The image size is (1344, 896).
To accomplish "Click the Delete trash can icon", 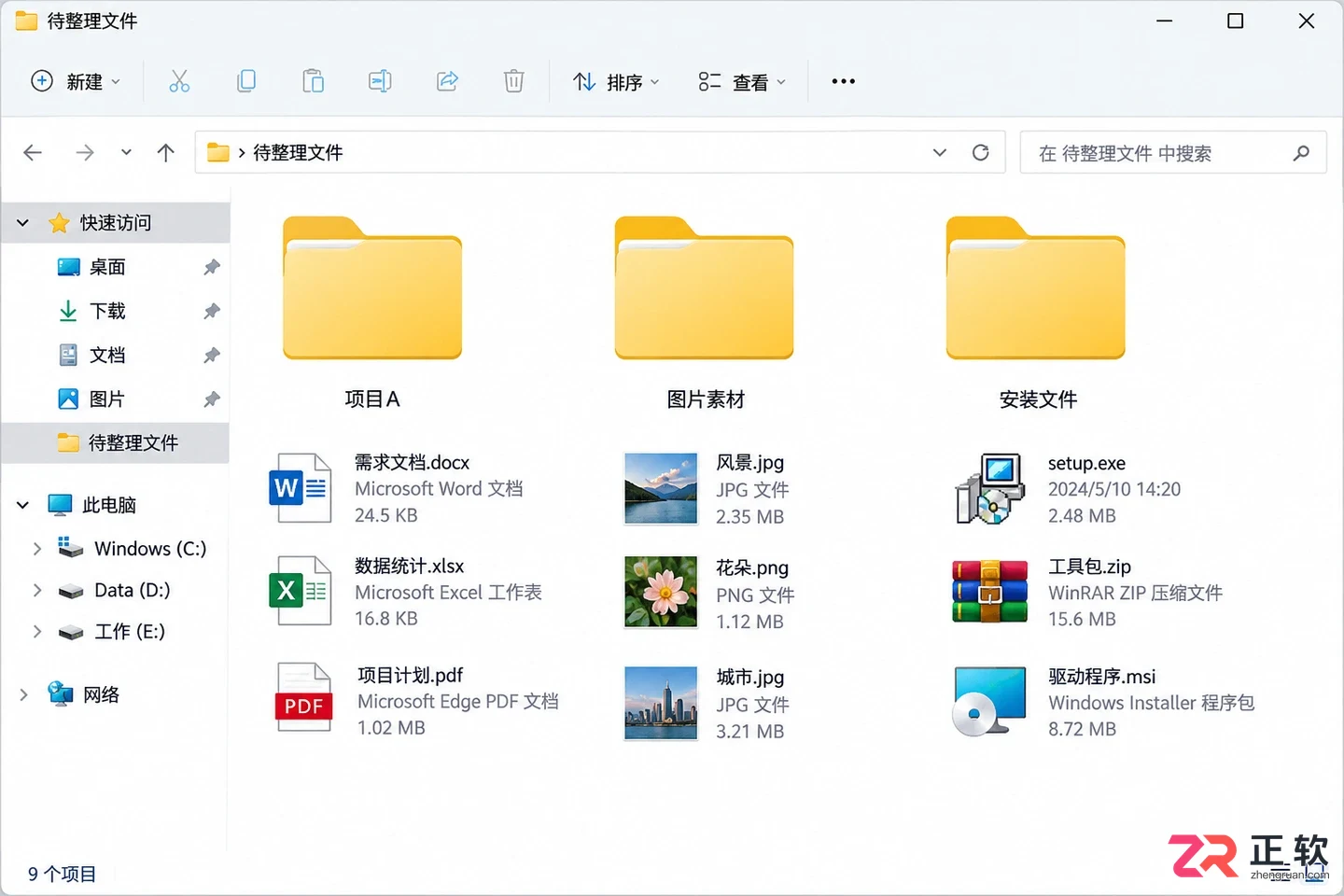I will tap(513, 81).
